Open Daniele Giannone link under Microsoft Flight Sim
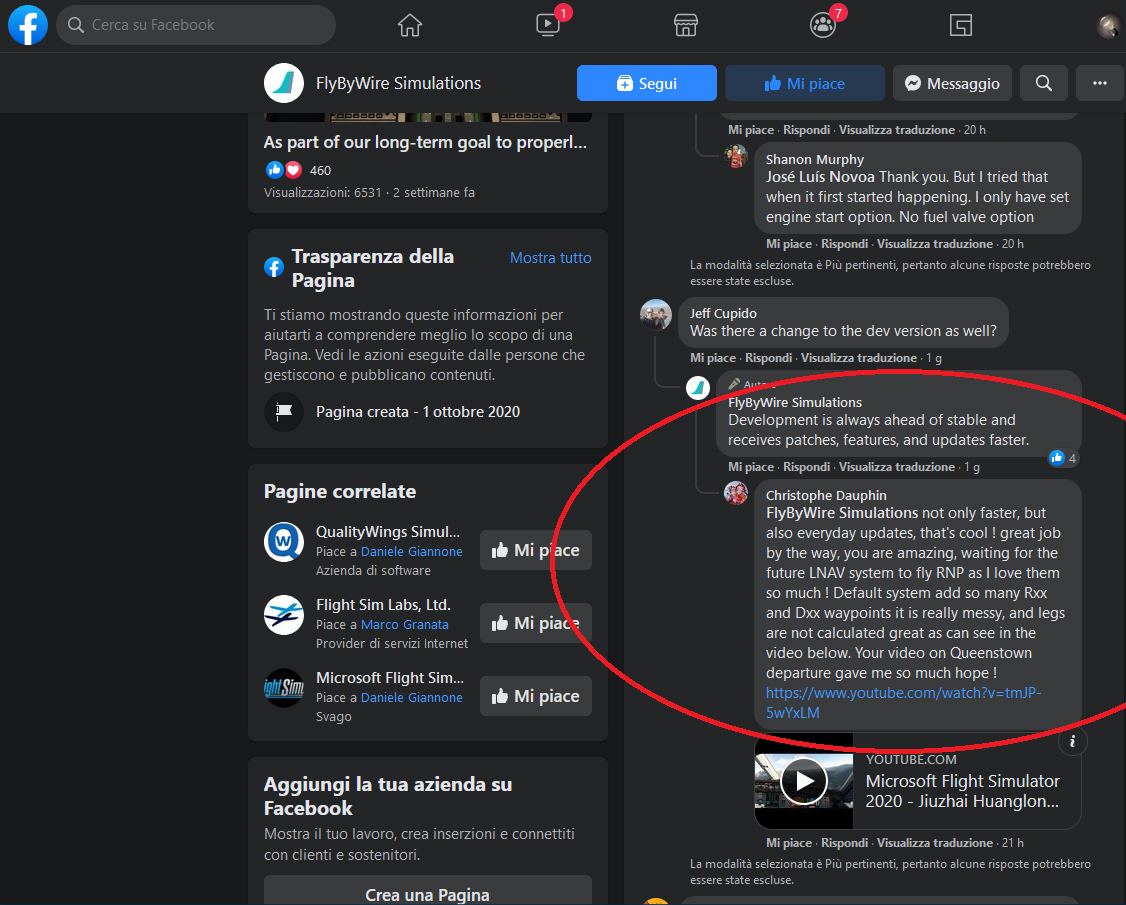 pos(411,697)
